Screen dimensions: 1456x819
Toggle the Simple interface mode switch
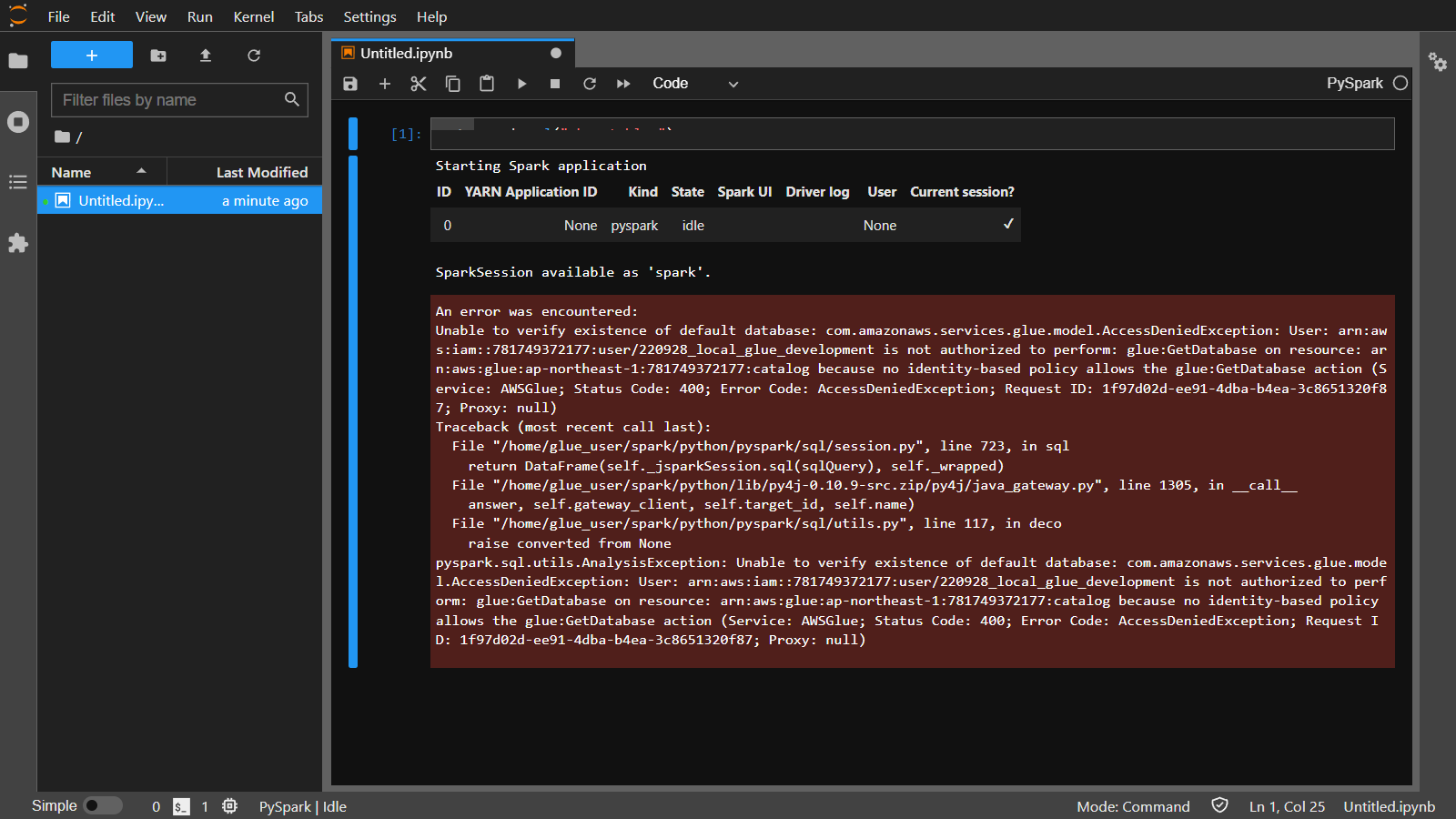click(x=103, y=805)
